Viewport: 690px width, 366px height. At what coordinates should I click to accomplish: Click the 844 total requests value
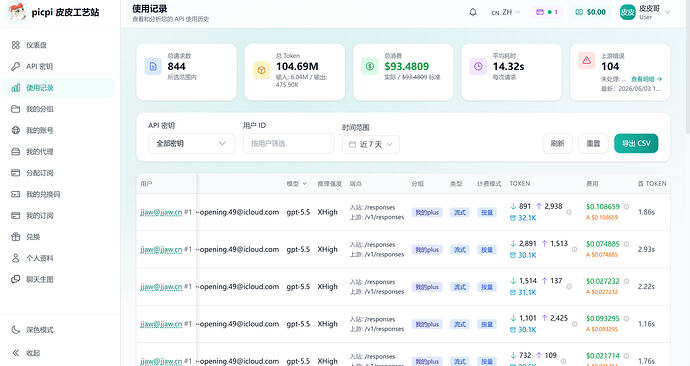click(x=176, y=66)
